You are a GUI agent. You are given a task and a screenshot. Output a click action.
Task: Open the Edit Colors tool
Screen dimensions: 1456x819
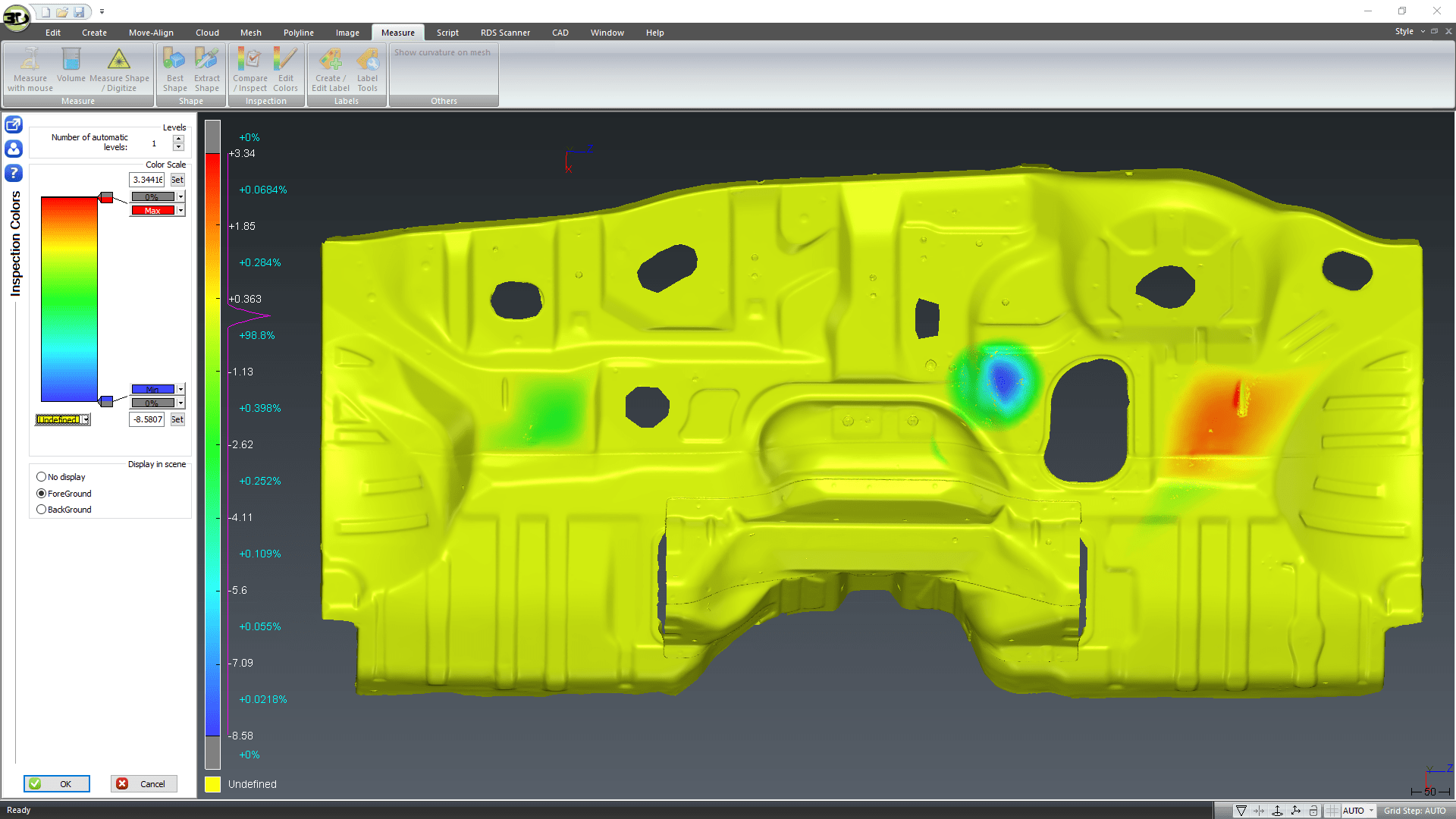285,69
